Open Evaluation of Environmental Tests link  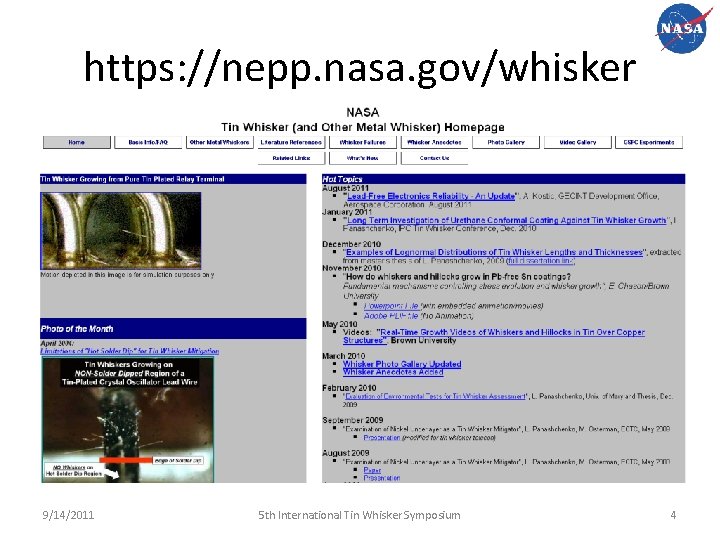[x=435, y=396]
